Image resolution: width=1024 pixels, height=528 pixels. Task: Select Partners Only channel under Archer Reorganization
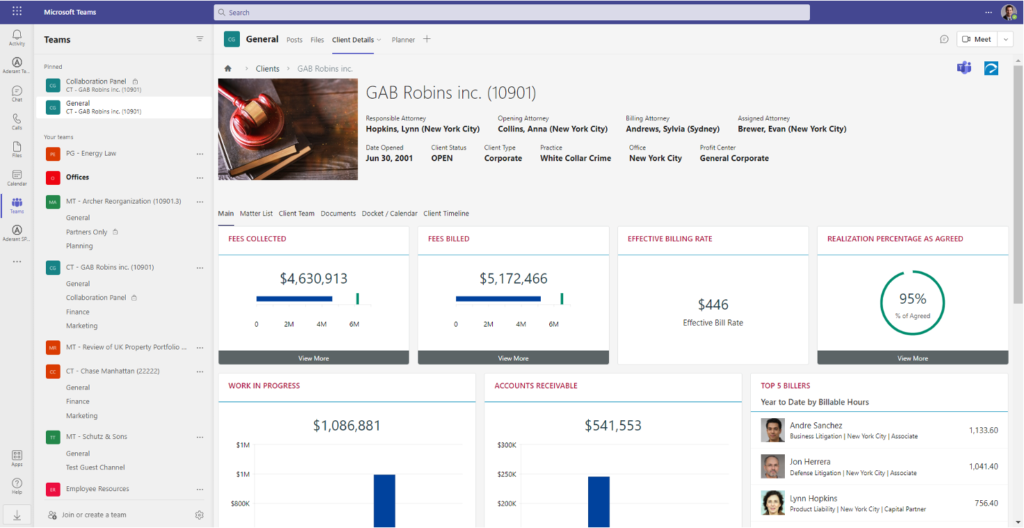[87, 232]
